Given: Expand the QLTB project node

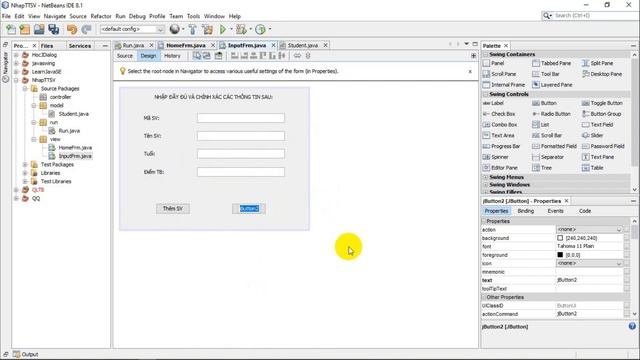Looking at the screenshot, I should [x=16, y=190].
